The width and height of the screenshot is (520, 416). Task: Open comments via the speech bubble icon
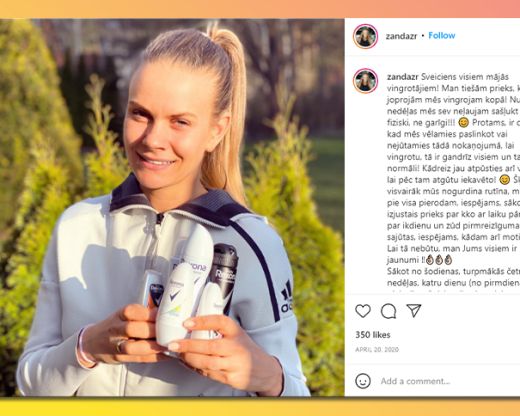click(388, 311)
